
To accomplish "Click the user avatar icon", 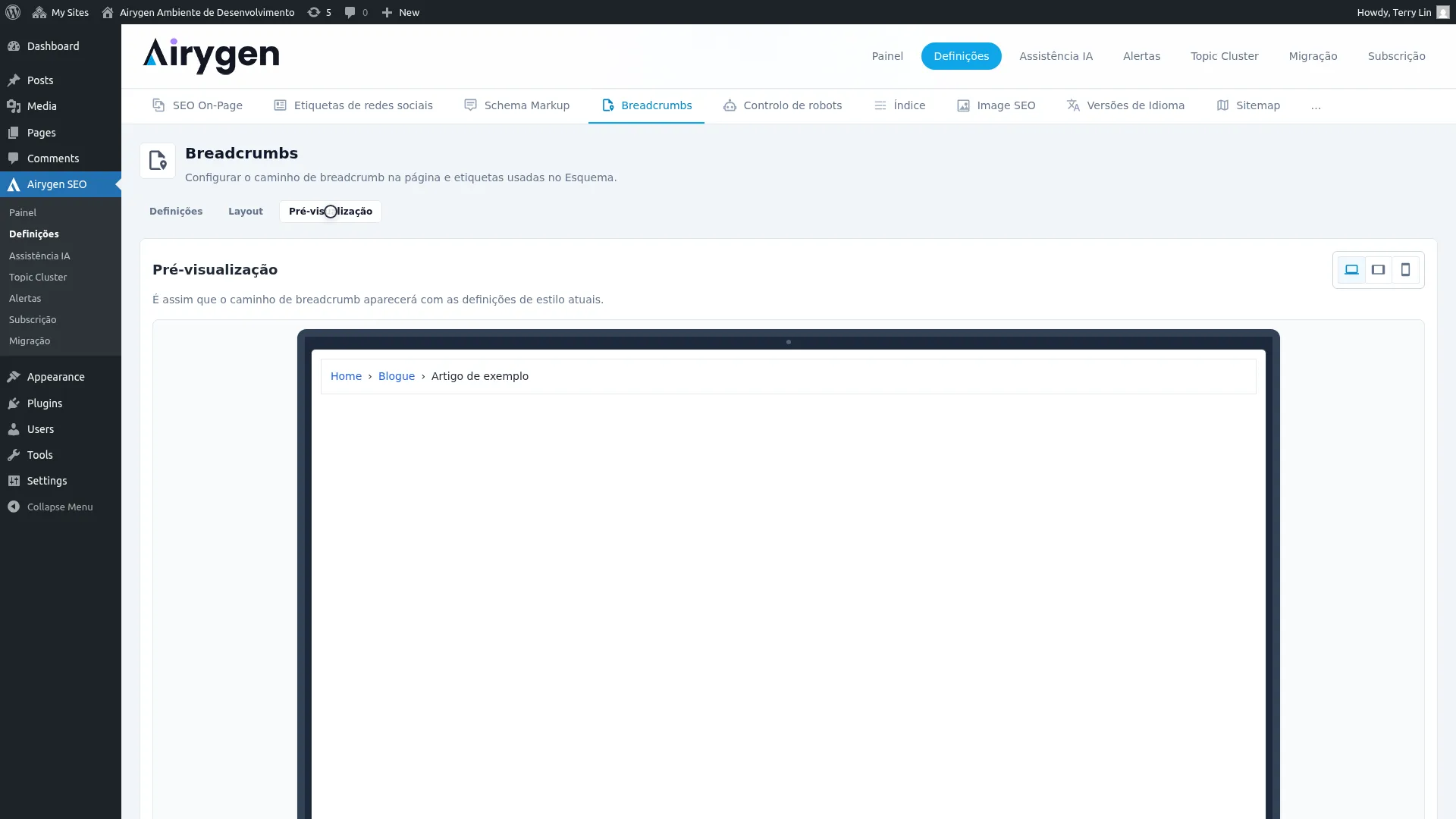I will [x=1442, y=12].
